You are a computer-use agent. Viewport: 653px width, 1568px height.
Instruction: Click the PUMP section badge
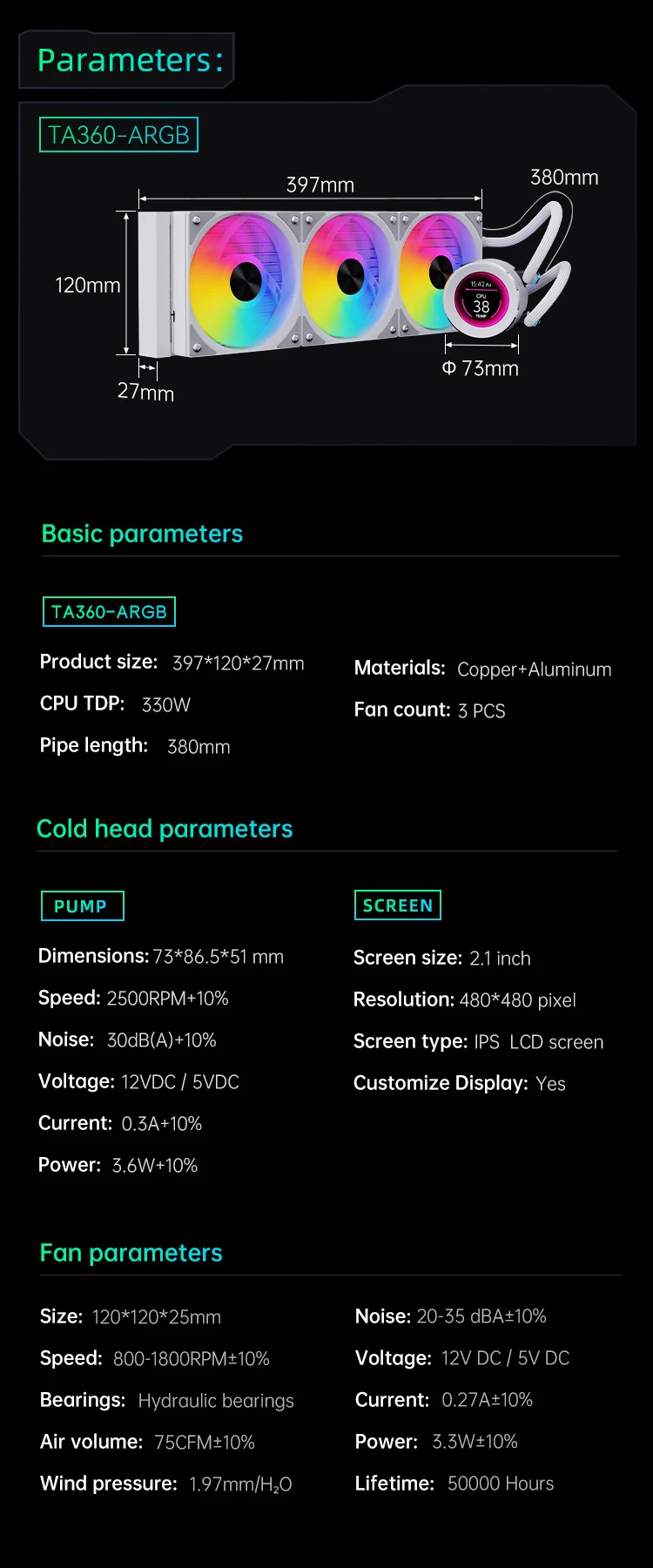[82, 906]
